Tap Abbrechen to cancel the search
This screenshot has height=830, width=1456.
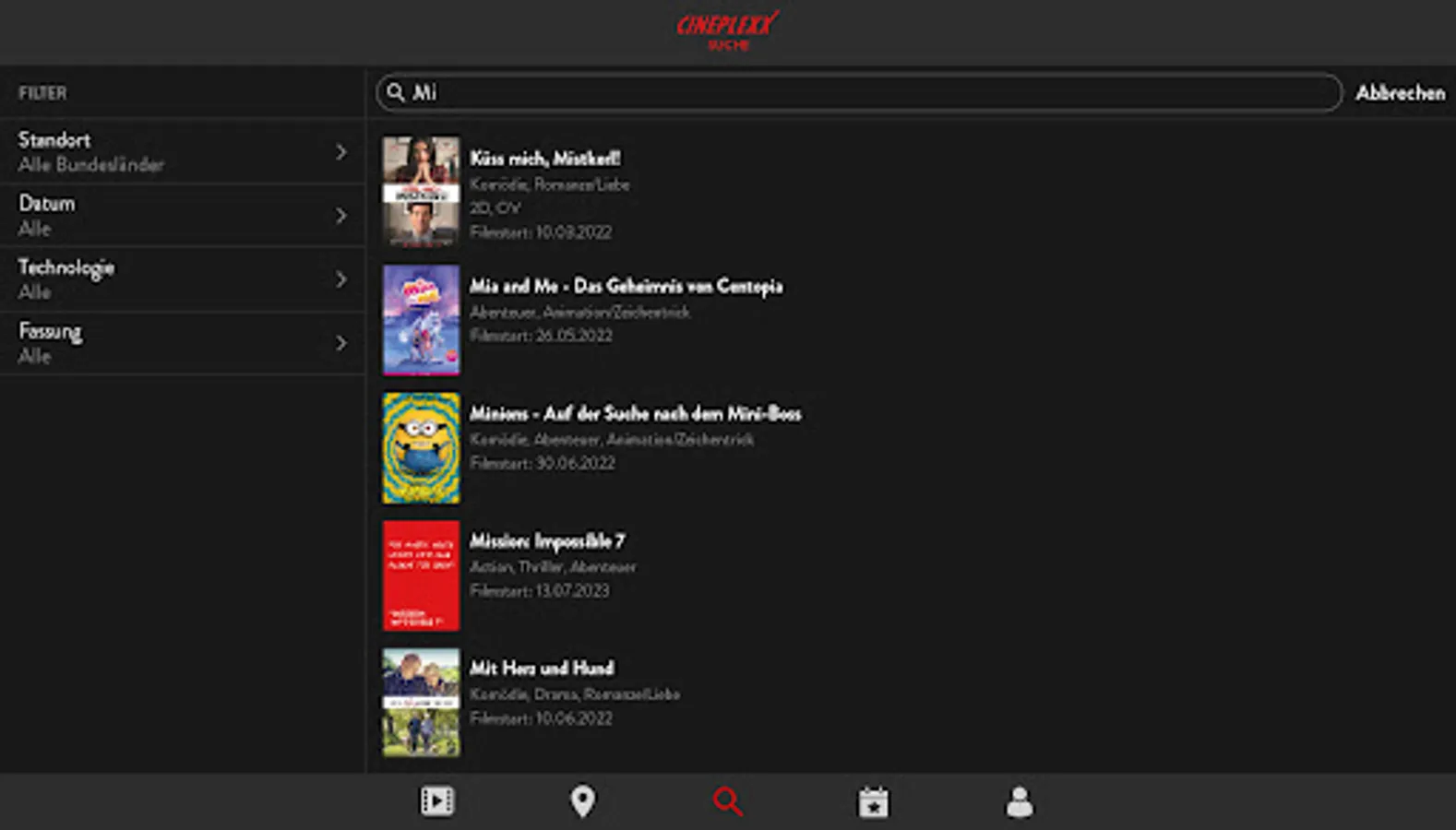point(1400,93)
